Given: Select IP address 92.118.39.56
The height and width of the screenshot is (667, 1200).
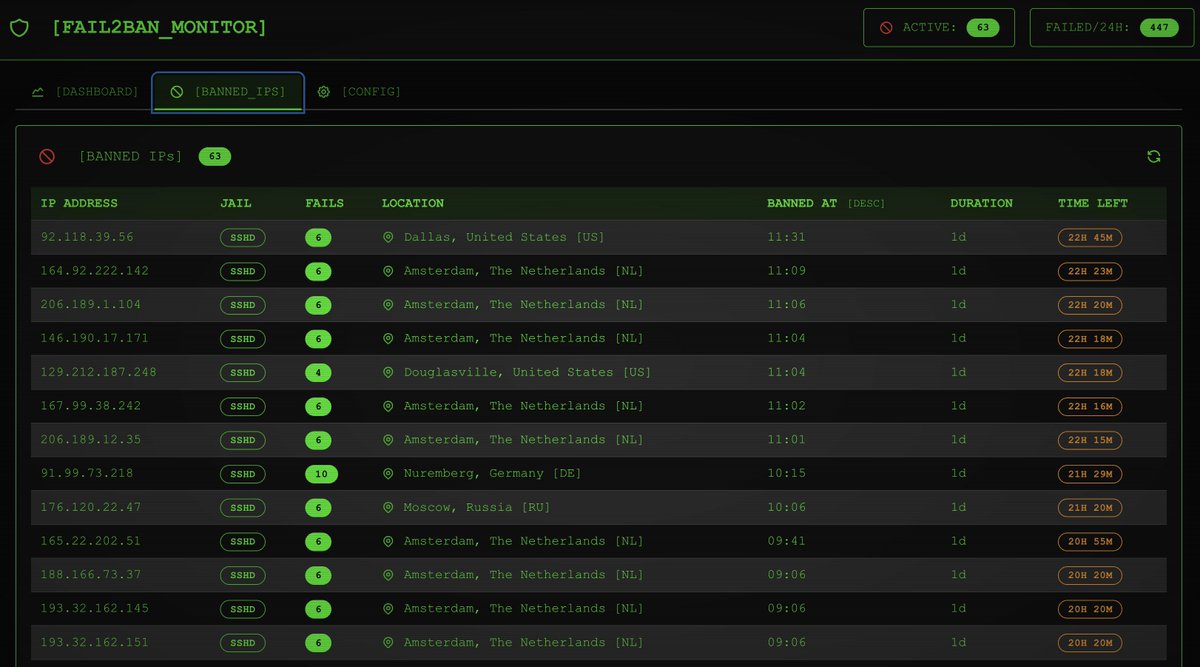Looking at the screenshot, I should 87,238.
